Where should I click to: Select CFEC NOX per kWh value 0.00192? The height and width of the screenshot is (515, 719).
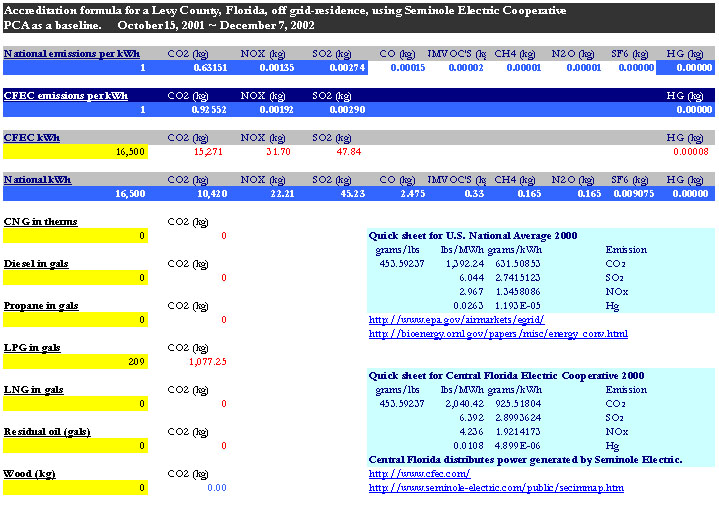click(277, 110)
